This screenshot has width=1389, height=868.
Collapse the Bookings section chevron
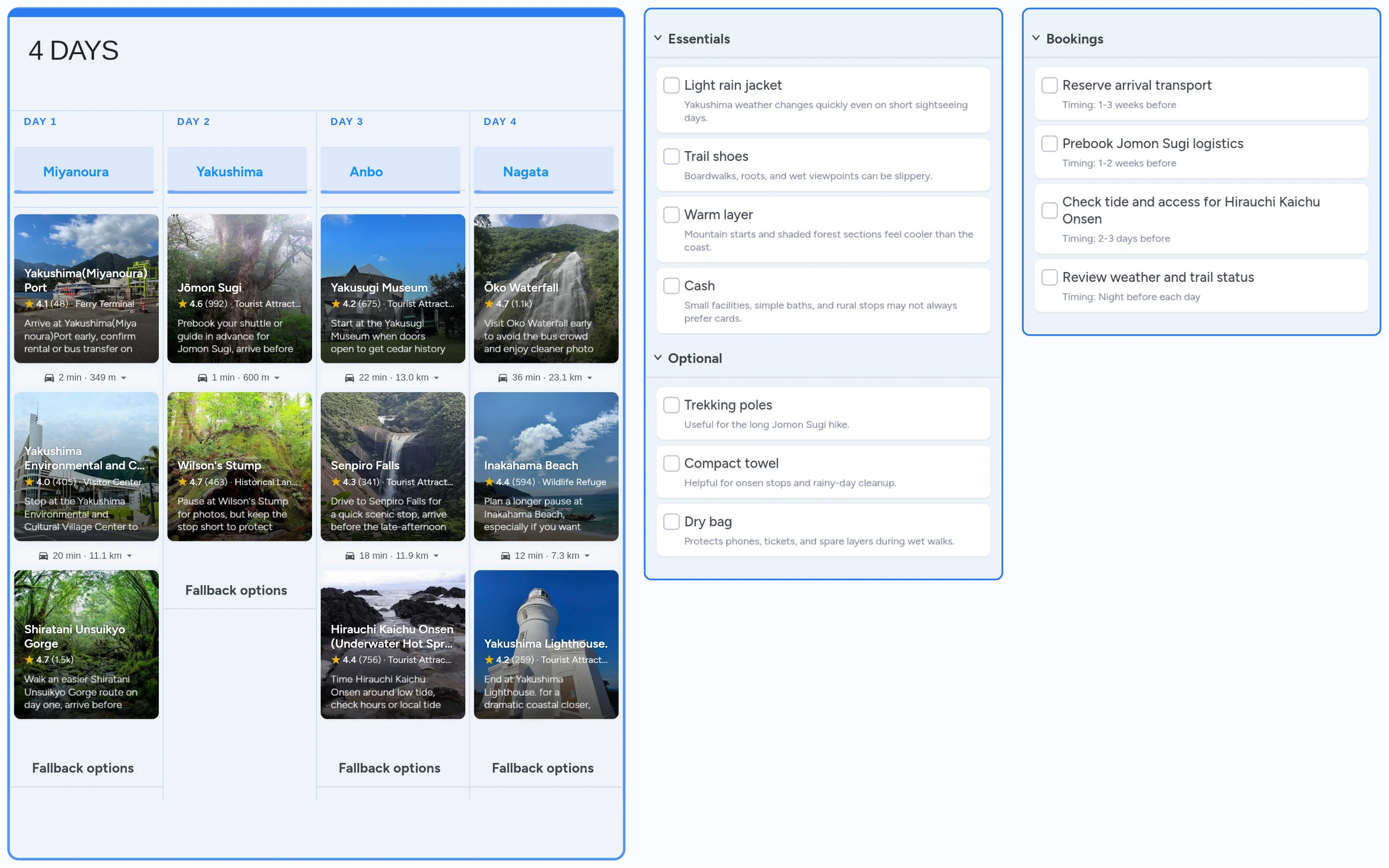[1036, 38]
